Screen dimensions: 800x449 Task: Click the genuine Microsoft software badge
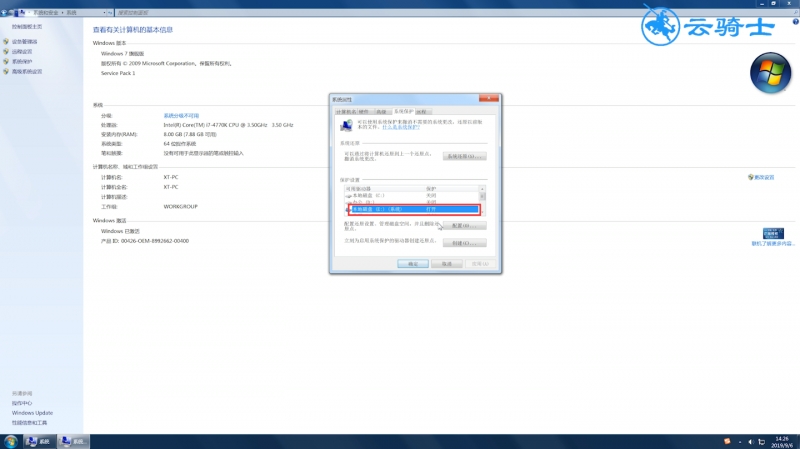click(x=773, y=233)
